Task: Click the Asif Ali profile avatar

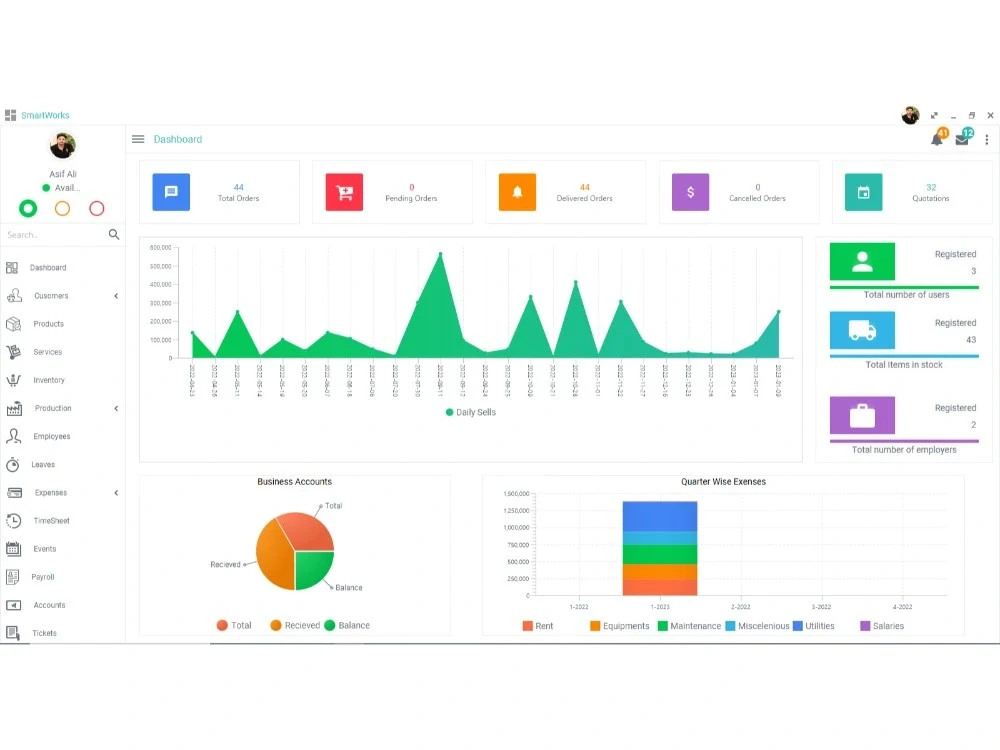Action: point(62,146)
